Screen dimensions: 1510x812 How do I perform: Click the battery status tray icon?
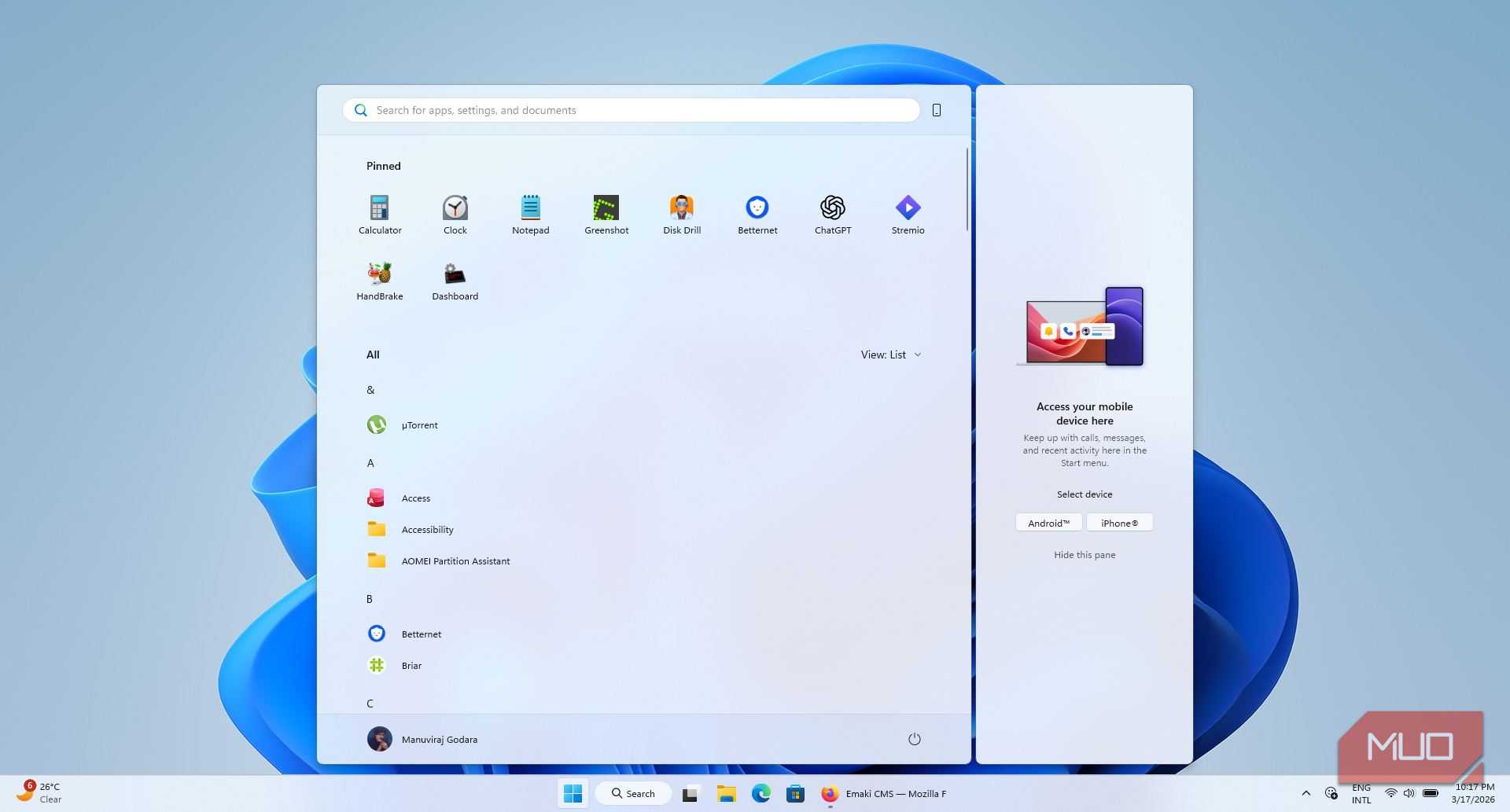(x=1431, y=793)
